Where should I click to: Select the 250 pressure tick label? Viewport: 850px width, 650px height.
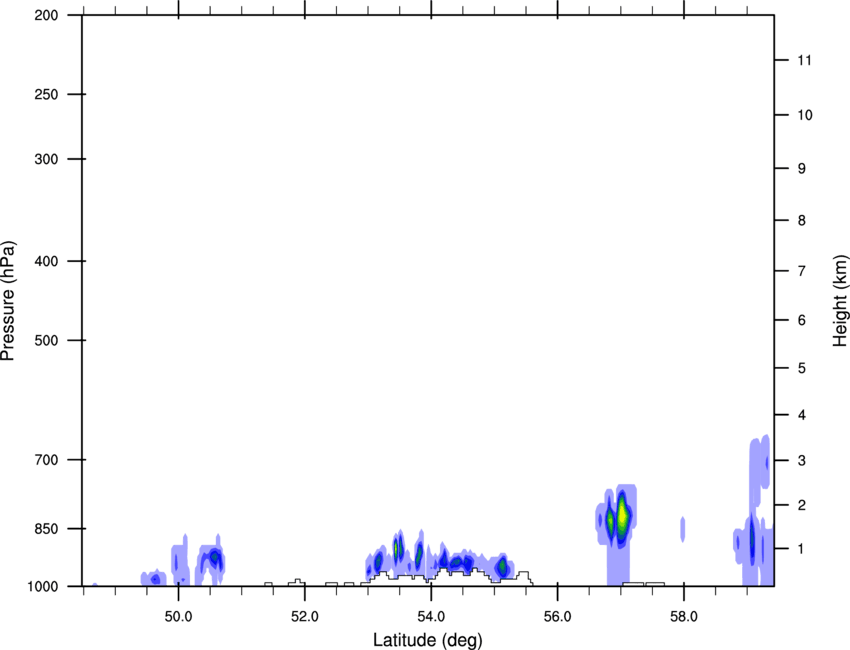[x=46, y=94]
